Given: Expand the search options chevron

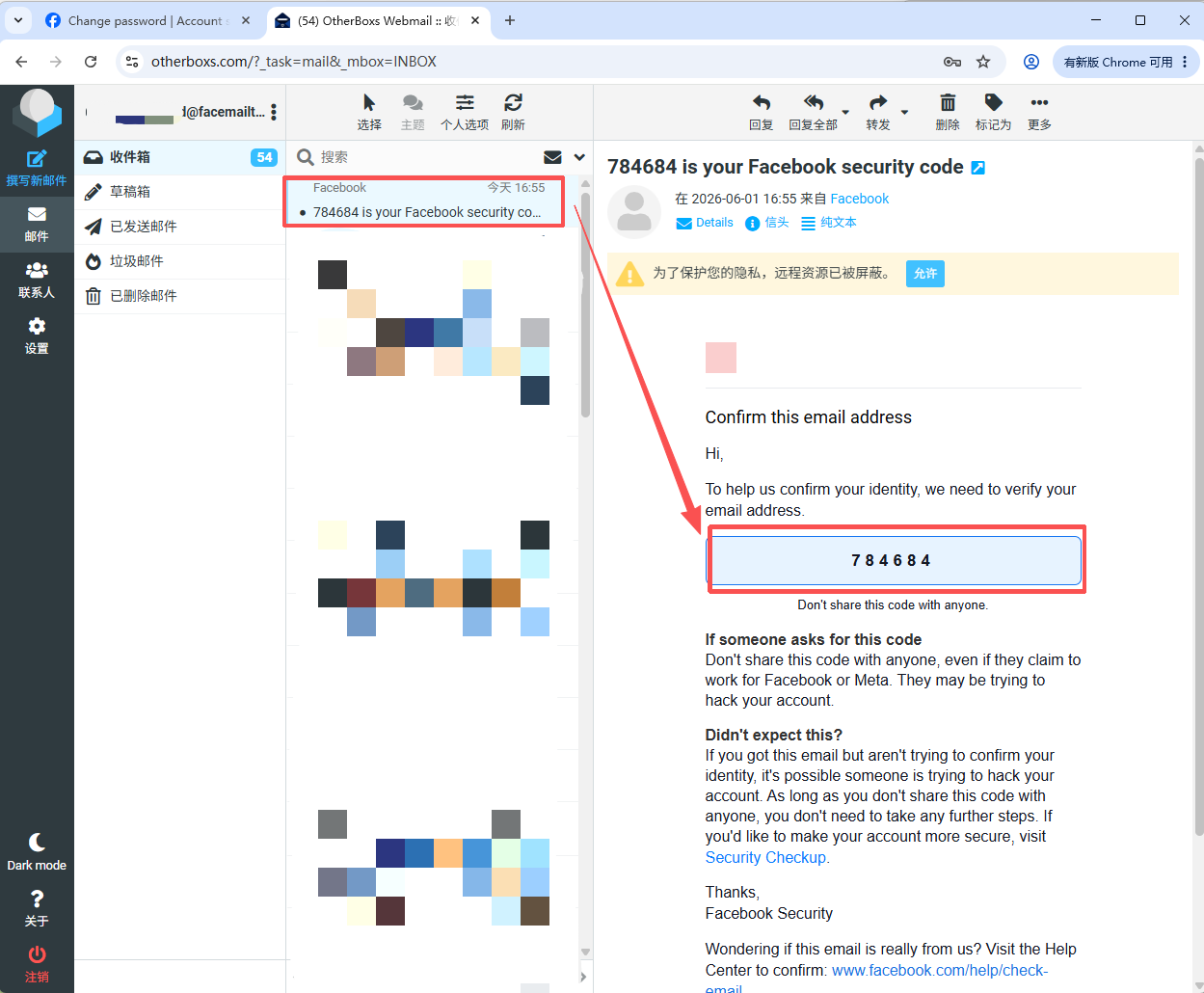Looking at the screenshot, I should click(579, 157).
